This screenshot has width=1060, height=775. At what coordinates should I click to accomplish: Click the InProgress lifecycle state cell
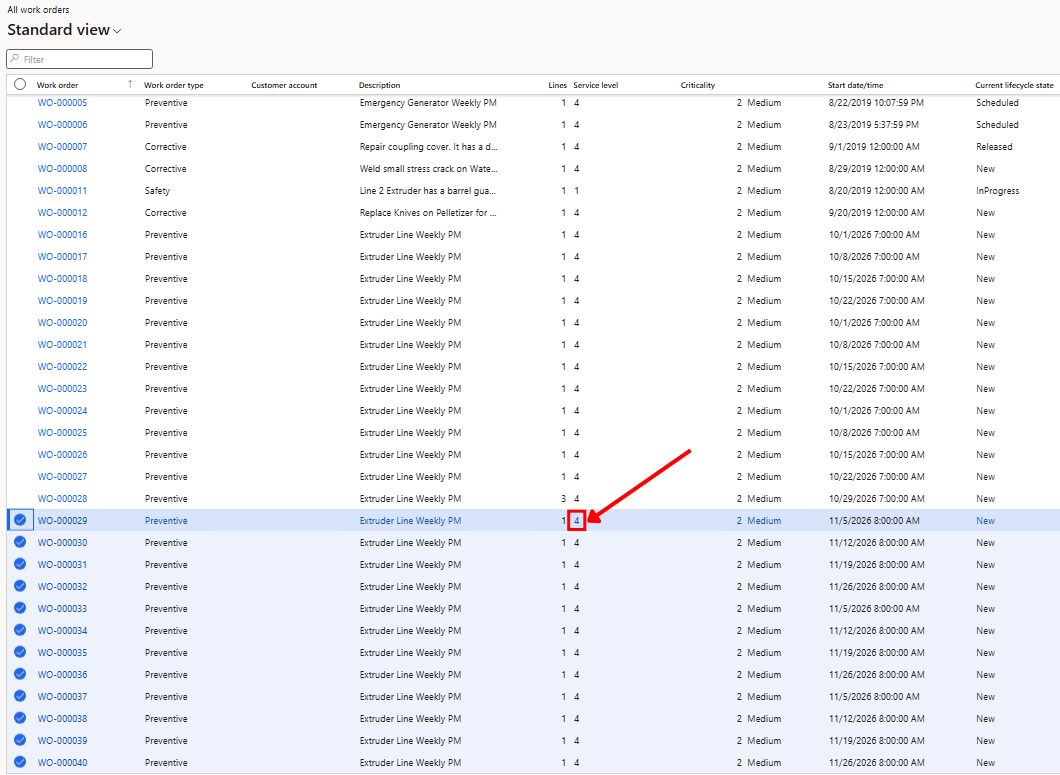click(998, 191)
